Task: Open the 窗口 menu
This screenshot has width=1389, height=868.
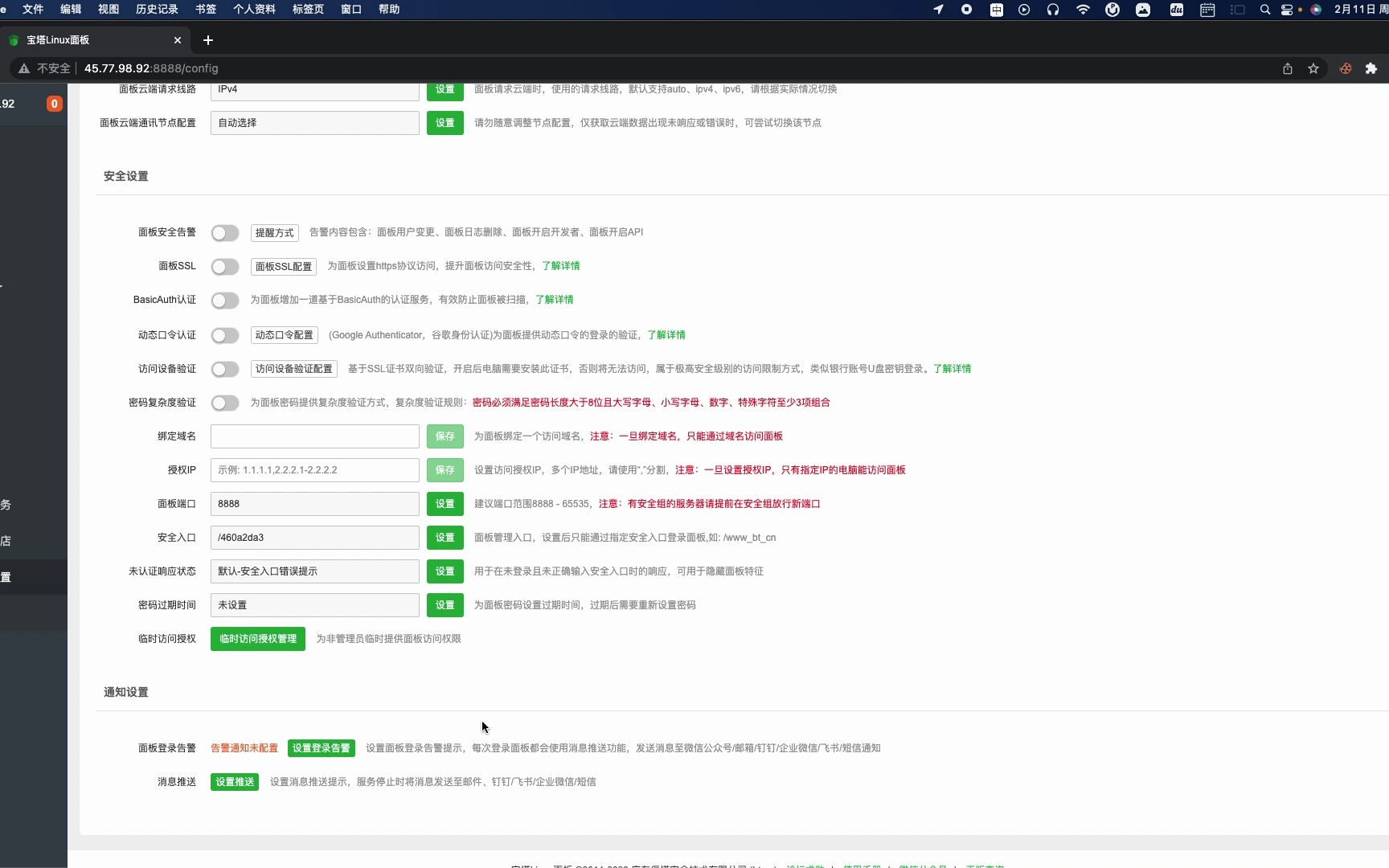Action: [351, 10]
